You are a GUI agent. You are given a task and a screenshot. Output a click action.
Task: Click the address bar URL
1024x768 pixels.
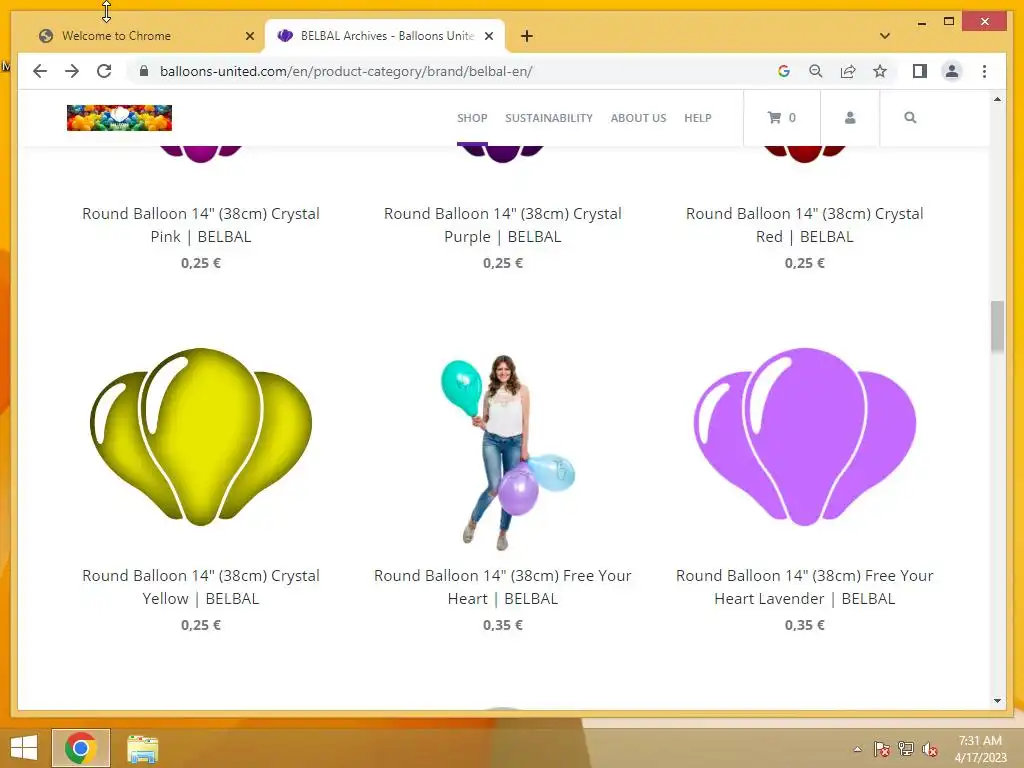[346, 71]
